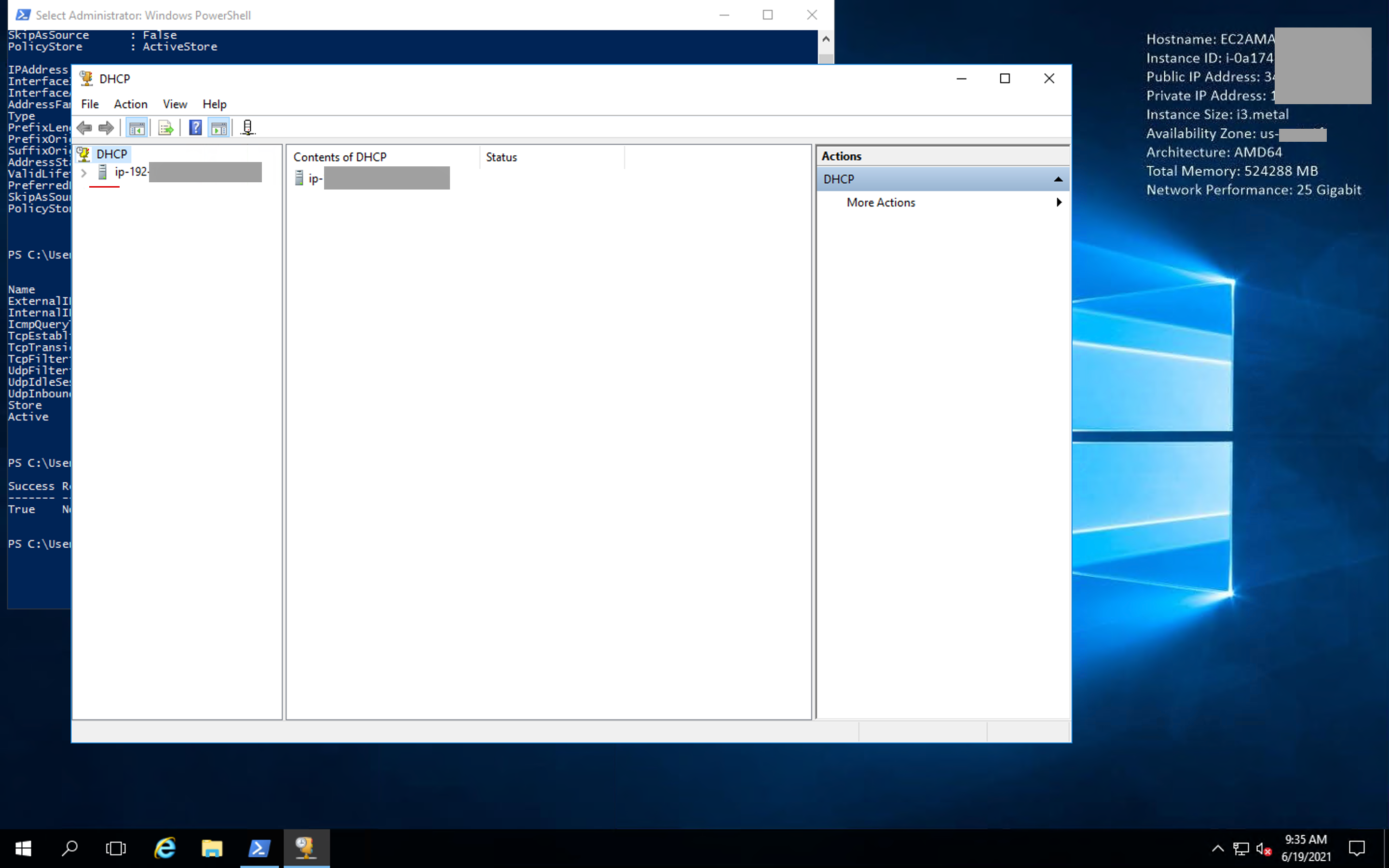The height and width of the screenshot is (868, 1389).
Task: Close the DHCP window
Action: 1049,79
